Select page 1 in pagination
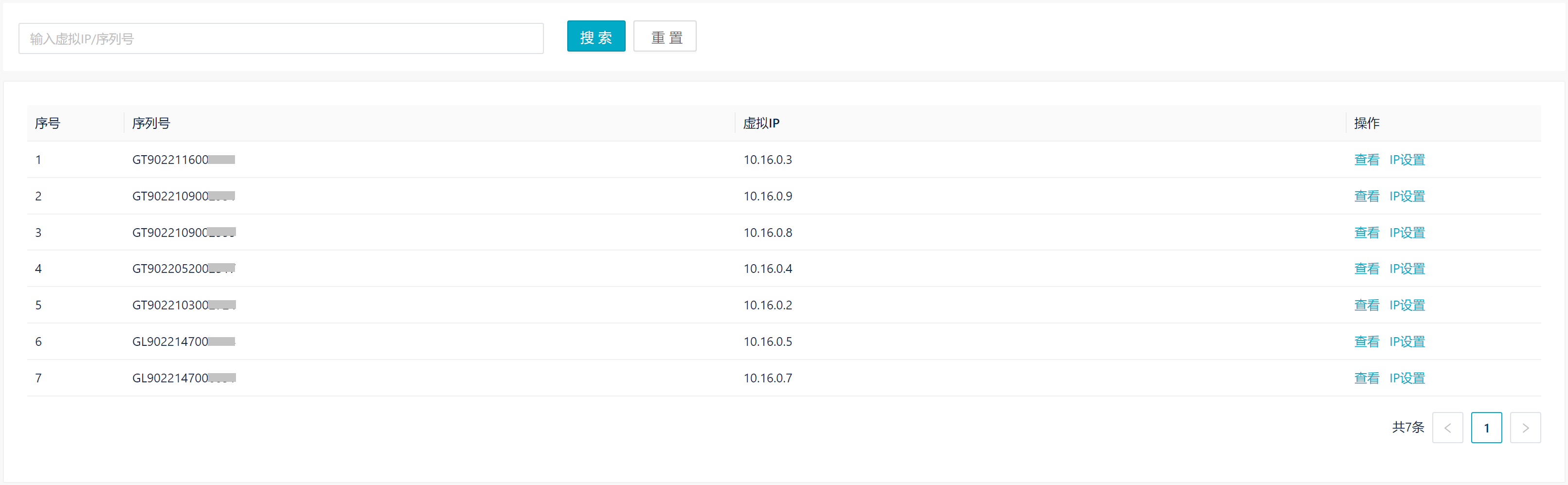Viewport: 1568px width, 485px height. [x=1486, y=428]
